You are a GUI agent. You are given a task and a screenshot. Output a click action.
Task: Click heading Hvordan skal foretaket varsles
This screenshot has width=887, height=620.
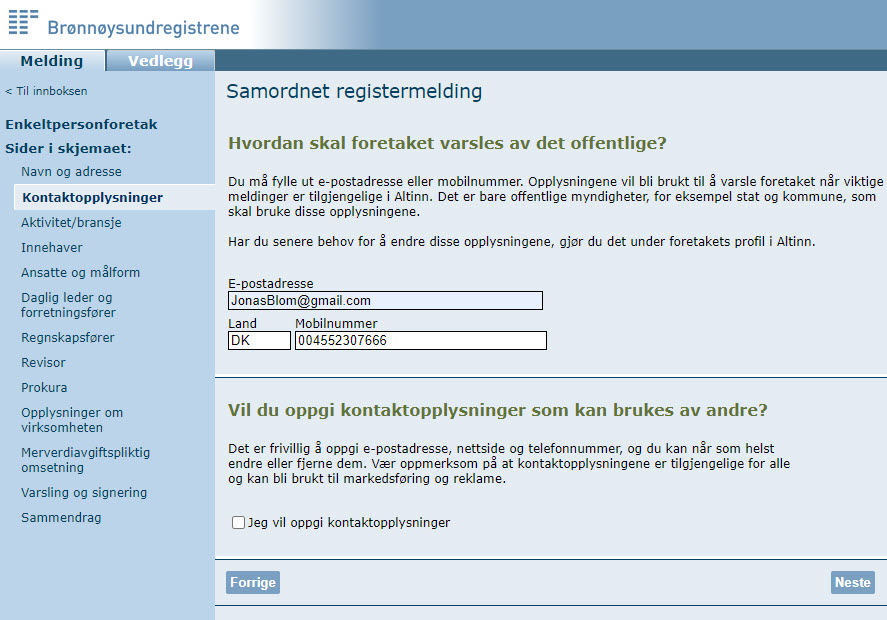(447, 143)
